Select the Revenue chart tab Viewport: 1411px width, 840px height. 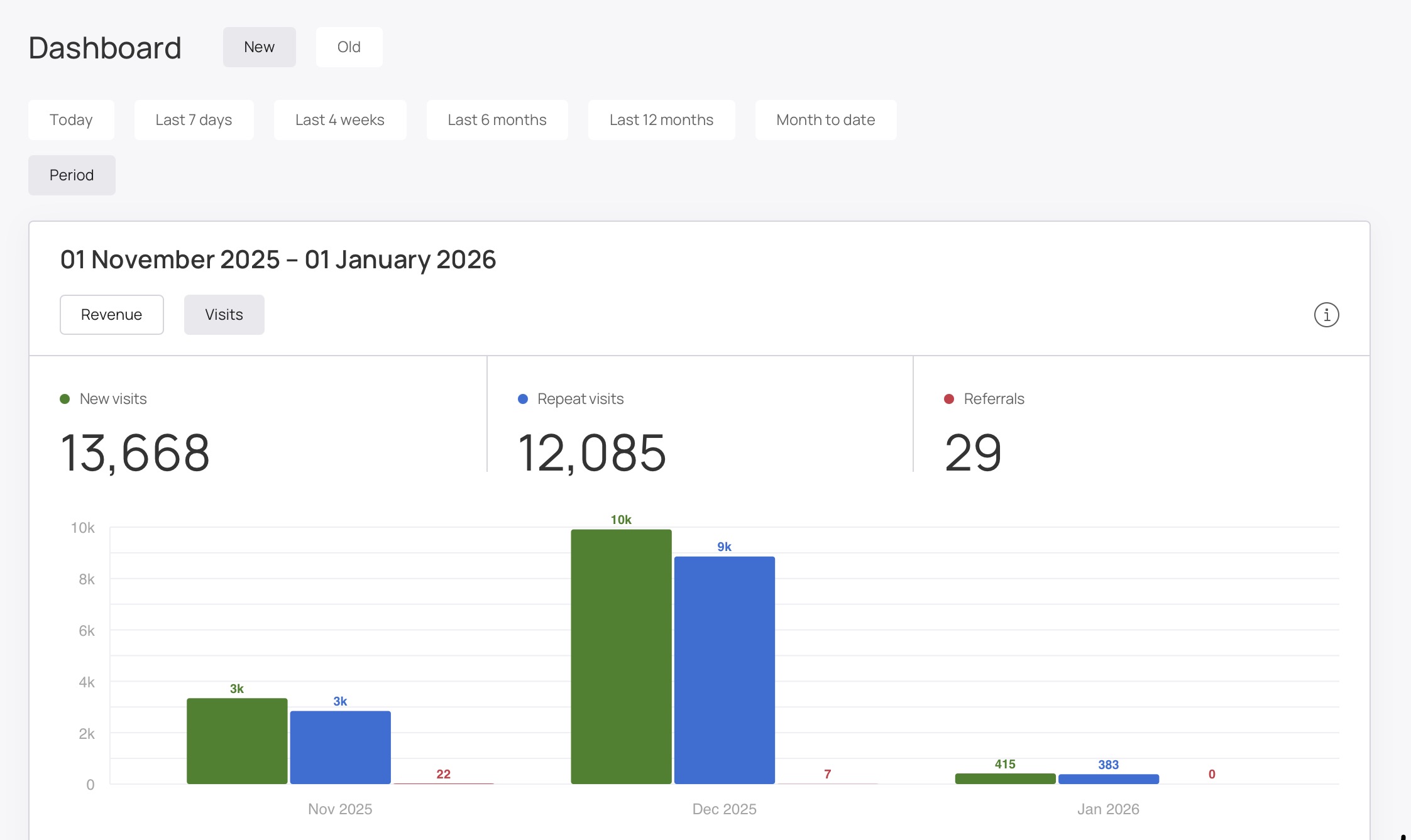click(x=111, y=315)
